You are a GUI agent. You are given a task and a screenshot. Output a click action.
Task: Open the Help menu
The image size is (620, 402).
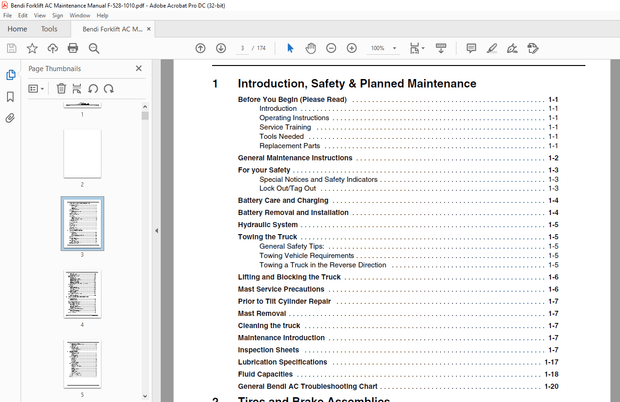pyautogui.click(x=102, y=15)
